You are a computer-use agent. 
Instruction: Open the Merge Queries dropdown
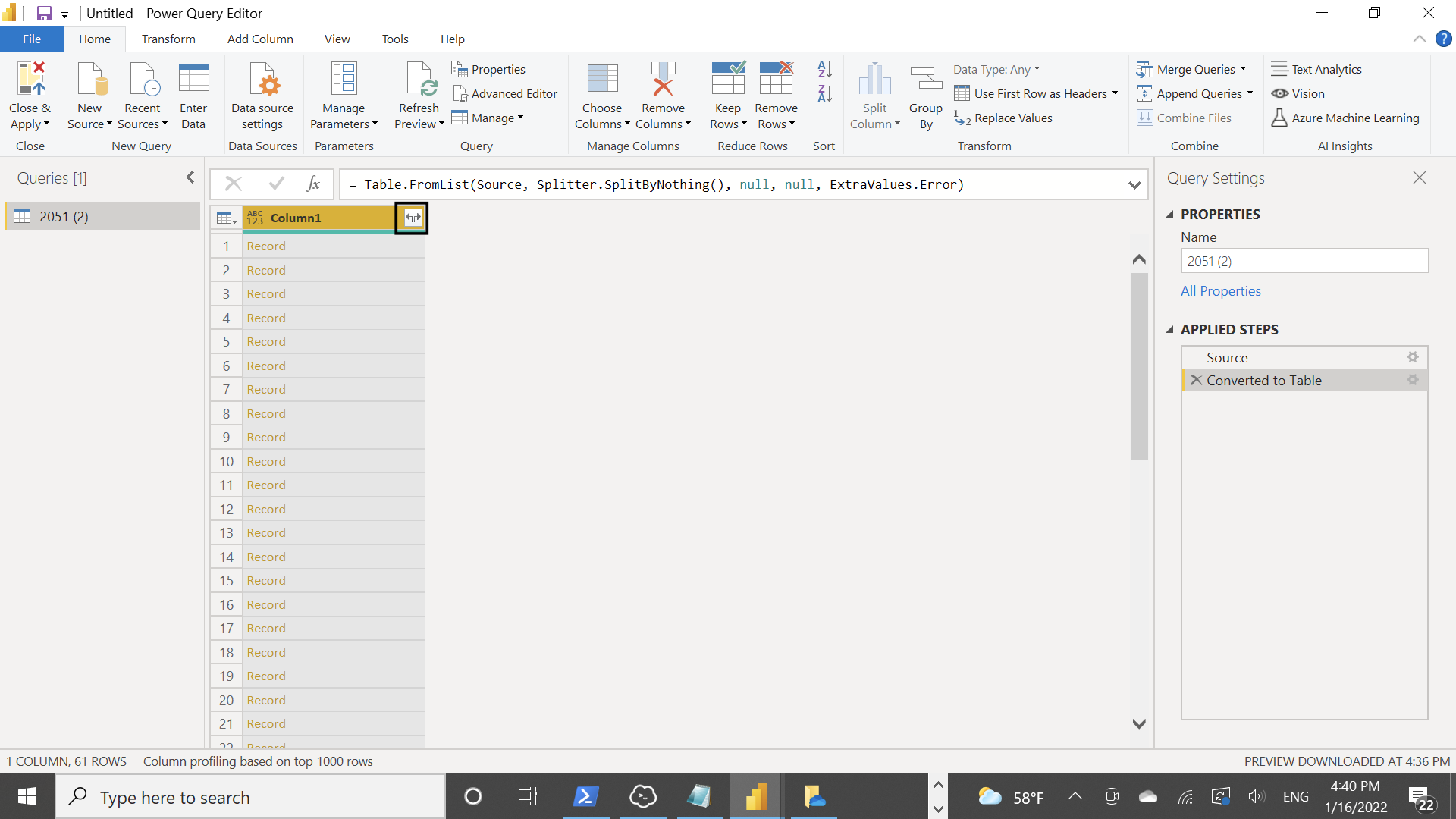(1191, 69)
